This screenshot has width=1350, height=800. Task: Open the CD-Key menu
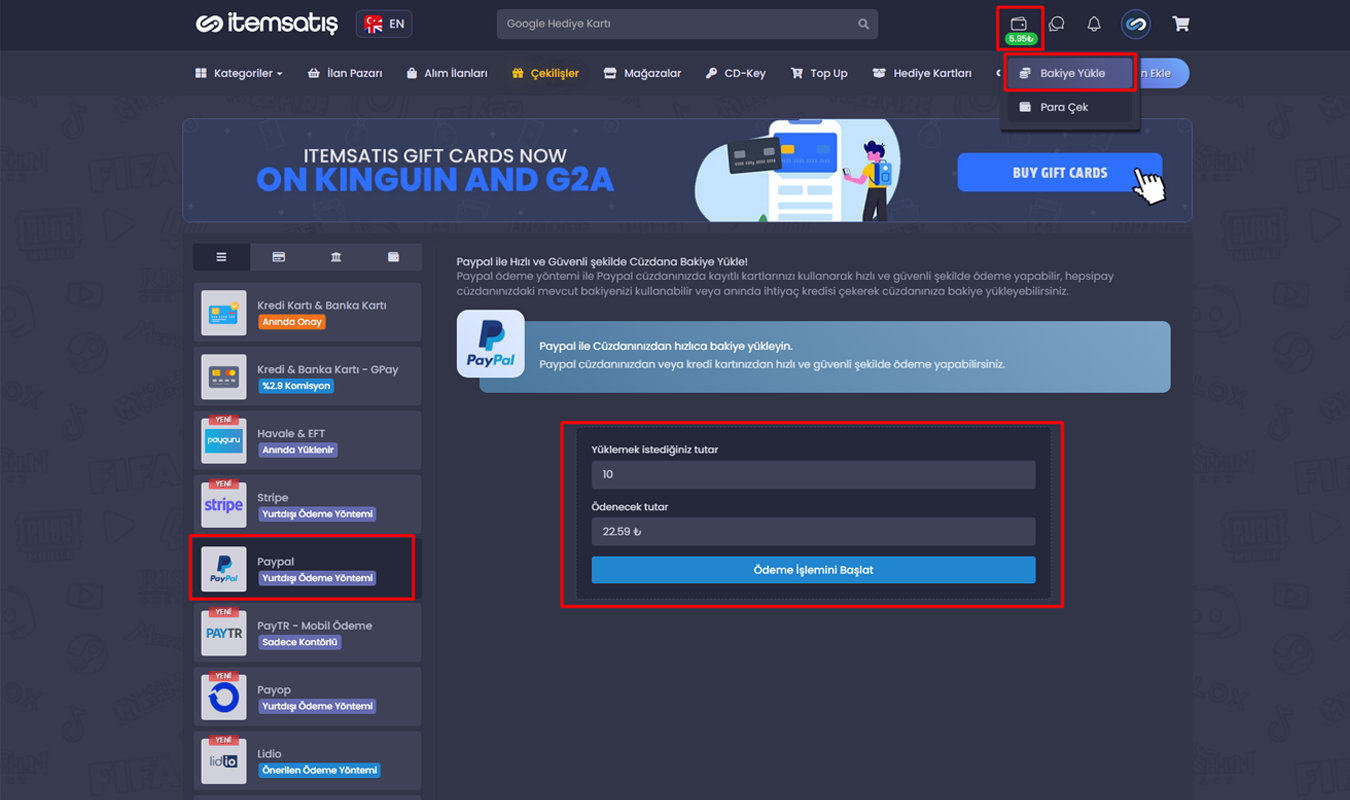coord(735,73)
